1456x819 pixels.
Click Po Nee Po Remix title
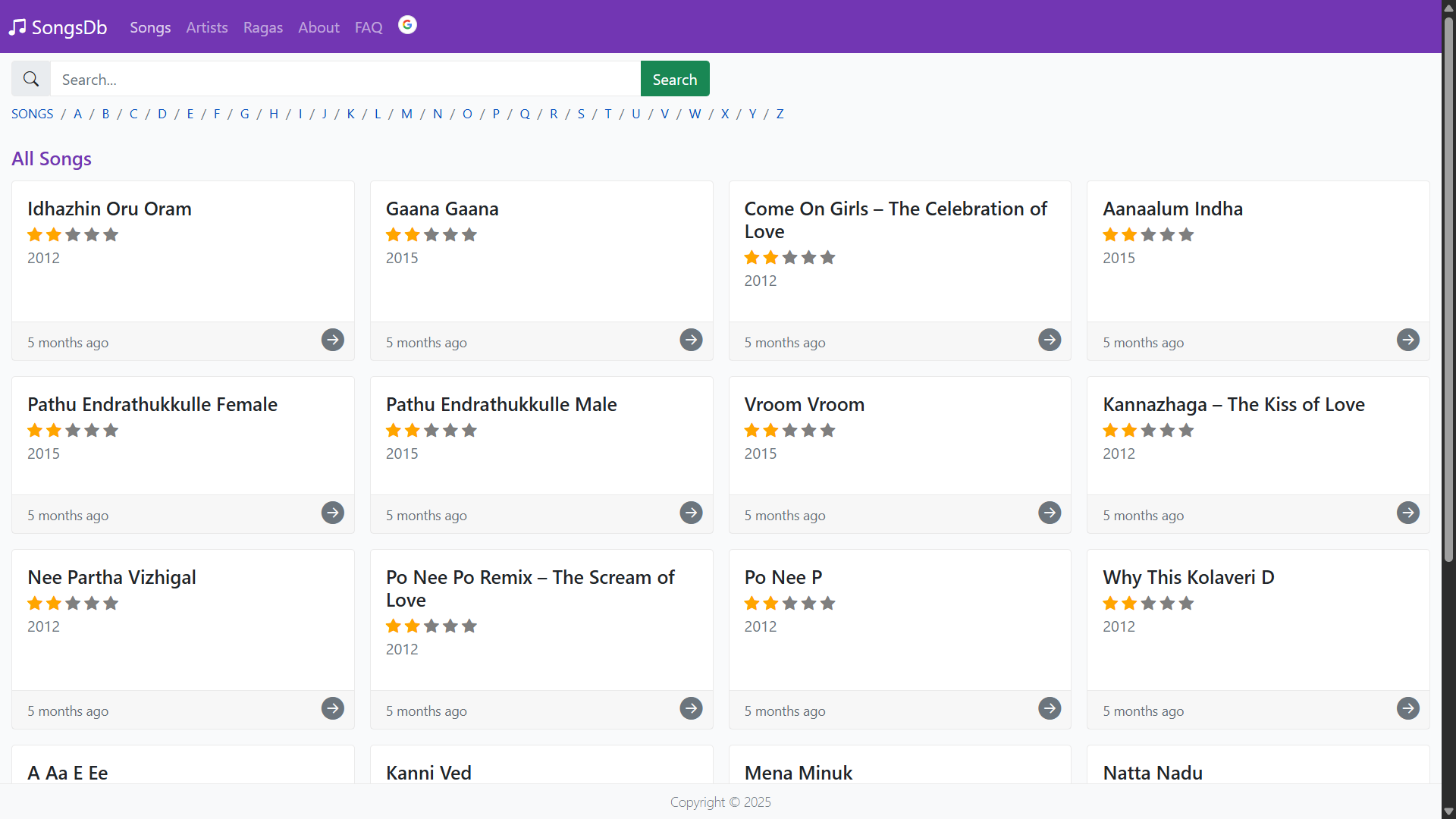(x=530, y=588)
